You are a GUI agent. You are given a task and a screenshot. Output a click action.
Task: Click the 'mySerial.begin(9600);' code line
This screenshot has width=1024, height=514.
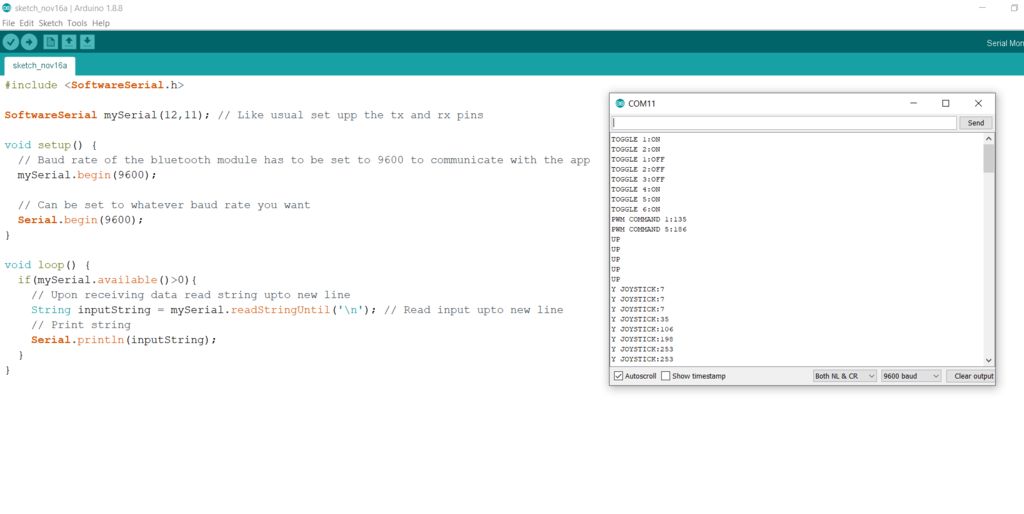(88, 175)
